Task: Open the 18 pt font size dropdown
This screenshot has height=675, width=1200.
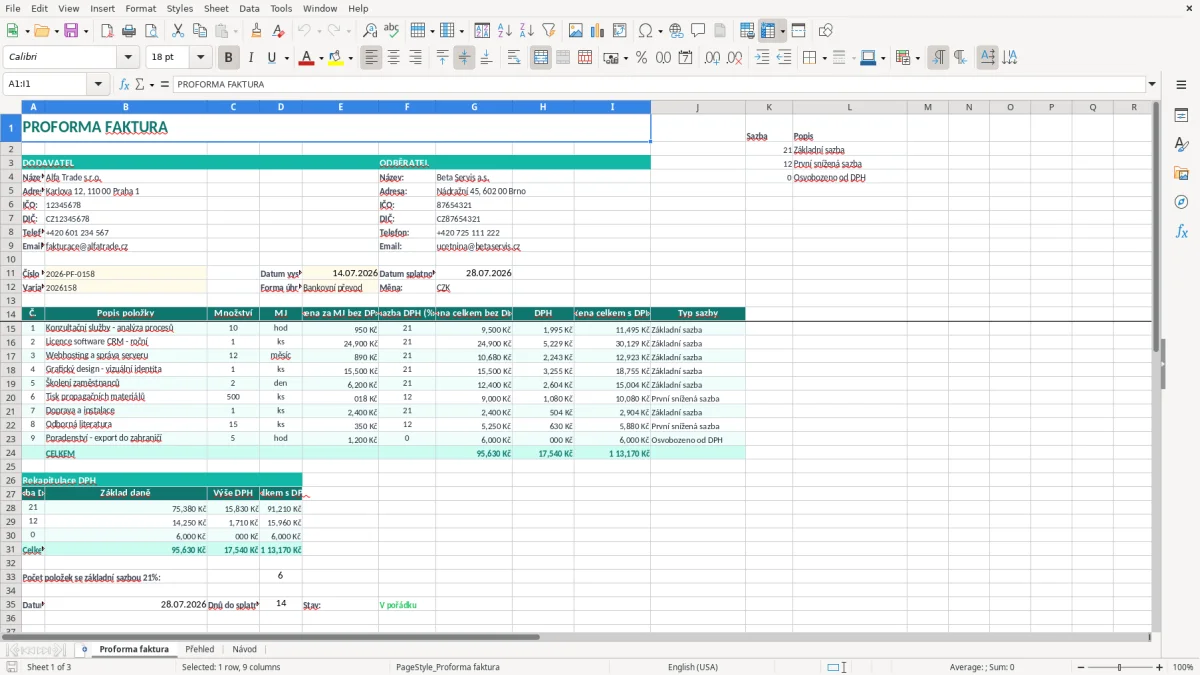Action: click(200, 58)
